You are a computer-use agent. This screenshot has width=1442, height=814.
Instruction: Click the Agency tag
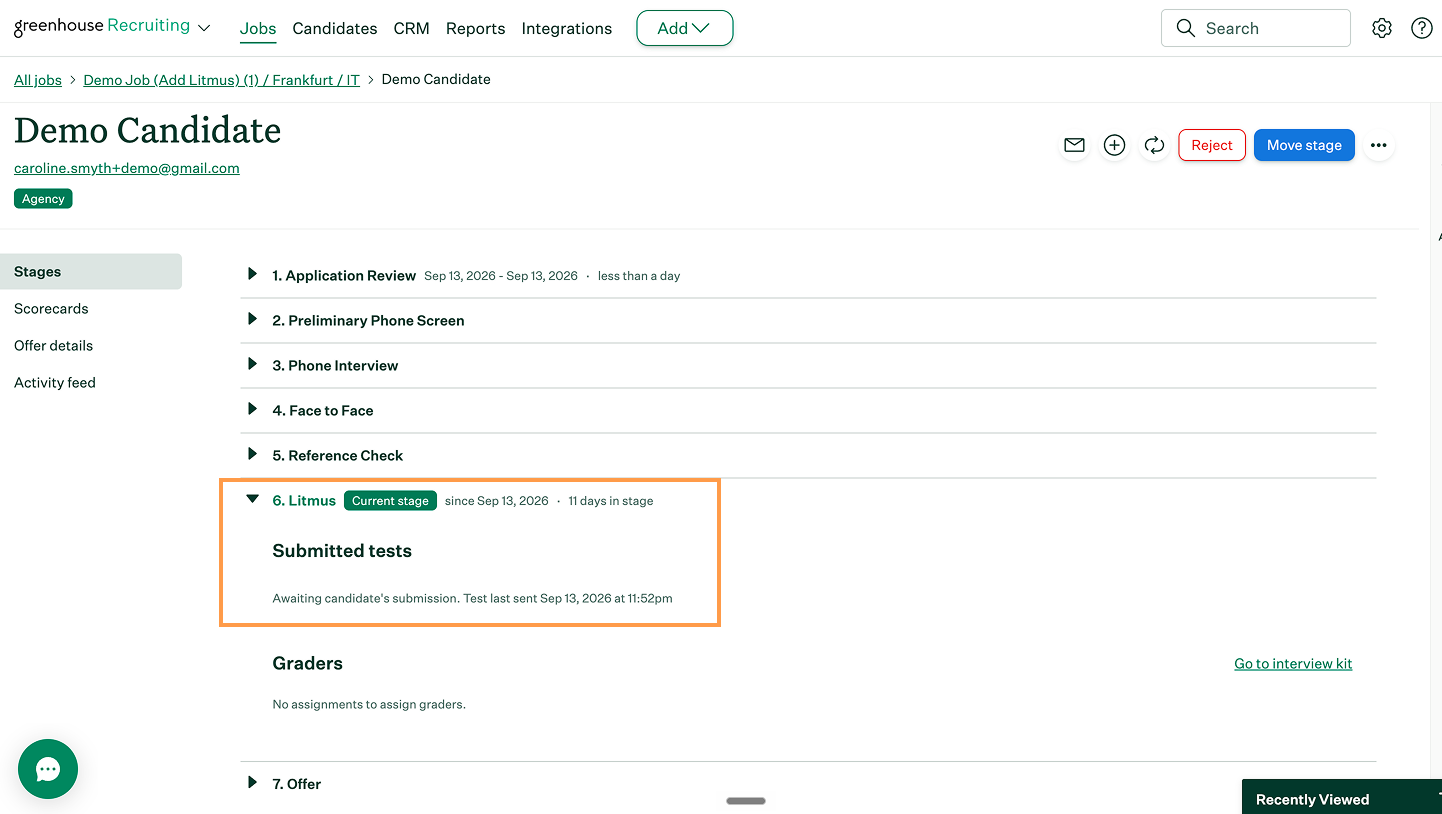pyautogui.click(x=43, y=199)
